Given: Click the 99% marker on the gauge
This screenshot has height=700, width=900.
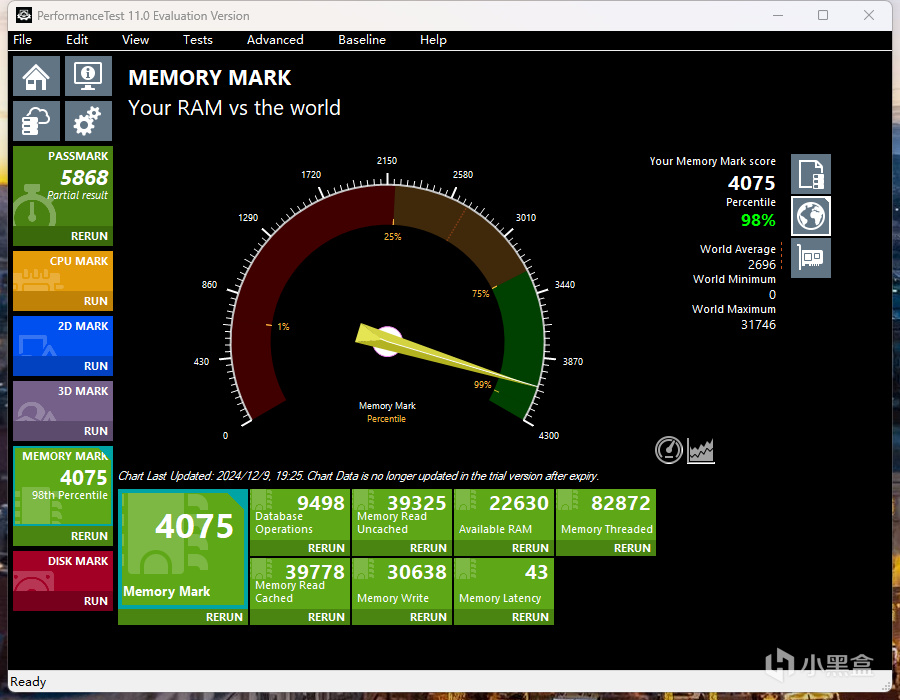Looking at the screenshot, I should pos(483,385).
